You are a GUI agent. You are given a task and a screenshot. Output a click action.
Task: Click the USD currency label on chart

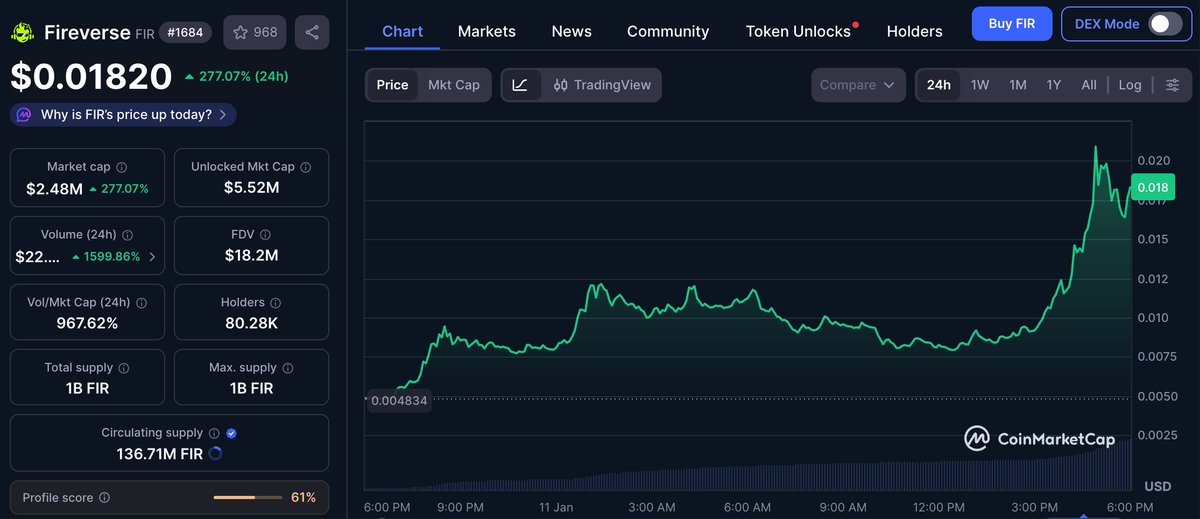[x=1157, y=487]
